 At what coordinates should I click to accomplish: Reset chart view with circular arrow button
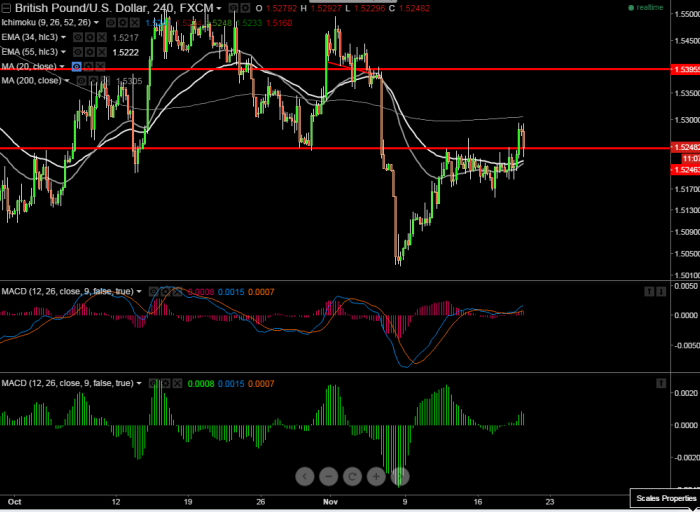tap(352, 477)
